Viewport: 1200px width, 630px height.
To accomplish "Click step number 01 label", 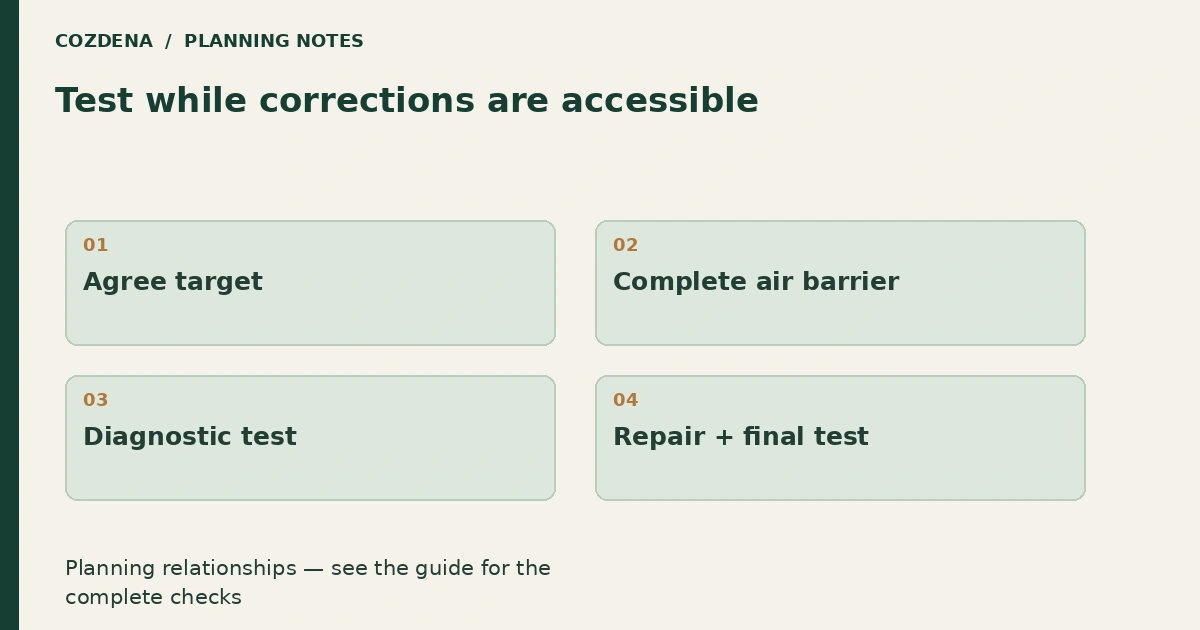I will (95, 245).
